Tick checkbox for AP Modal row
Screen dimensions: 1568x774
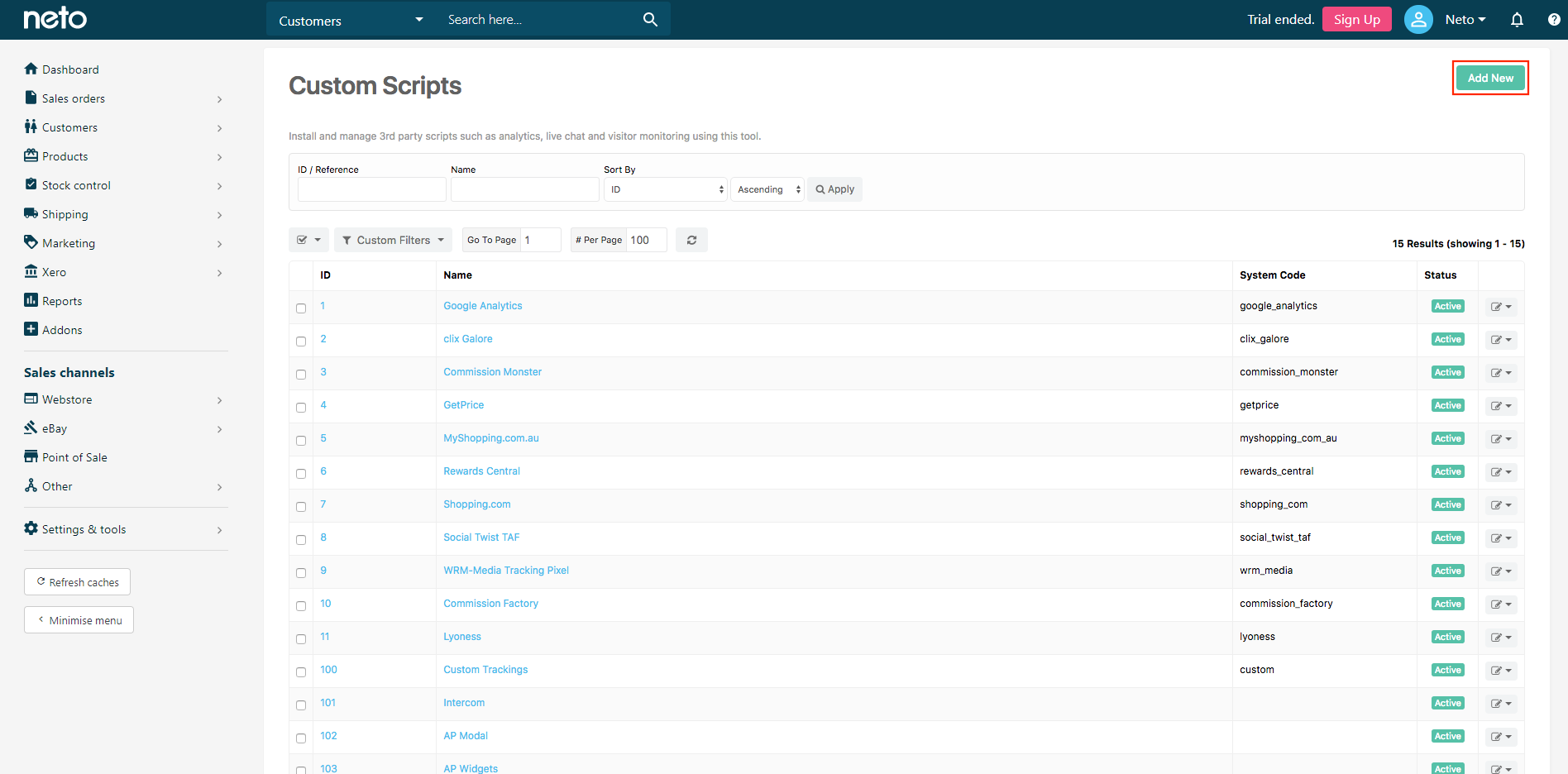click(x=301, y=738)
